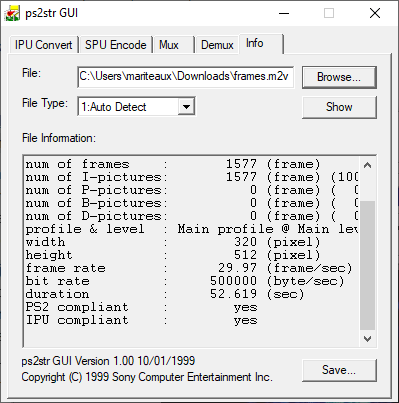Click the frame rate 29.97 row
399x403 pixels.
coord(189,268)
